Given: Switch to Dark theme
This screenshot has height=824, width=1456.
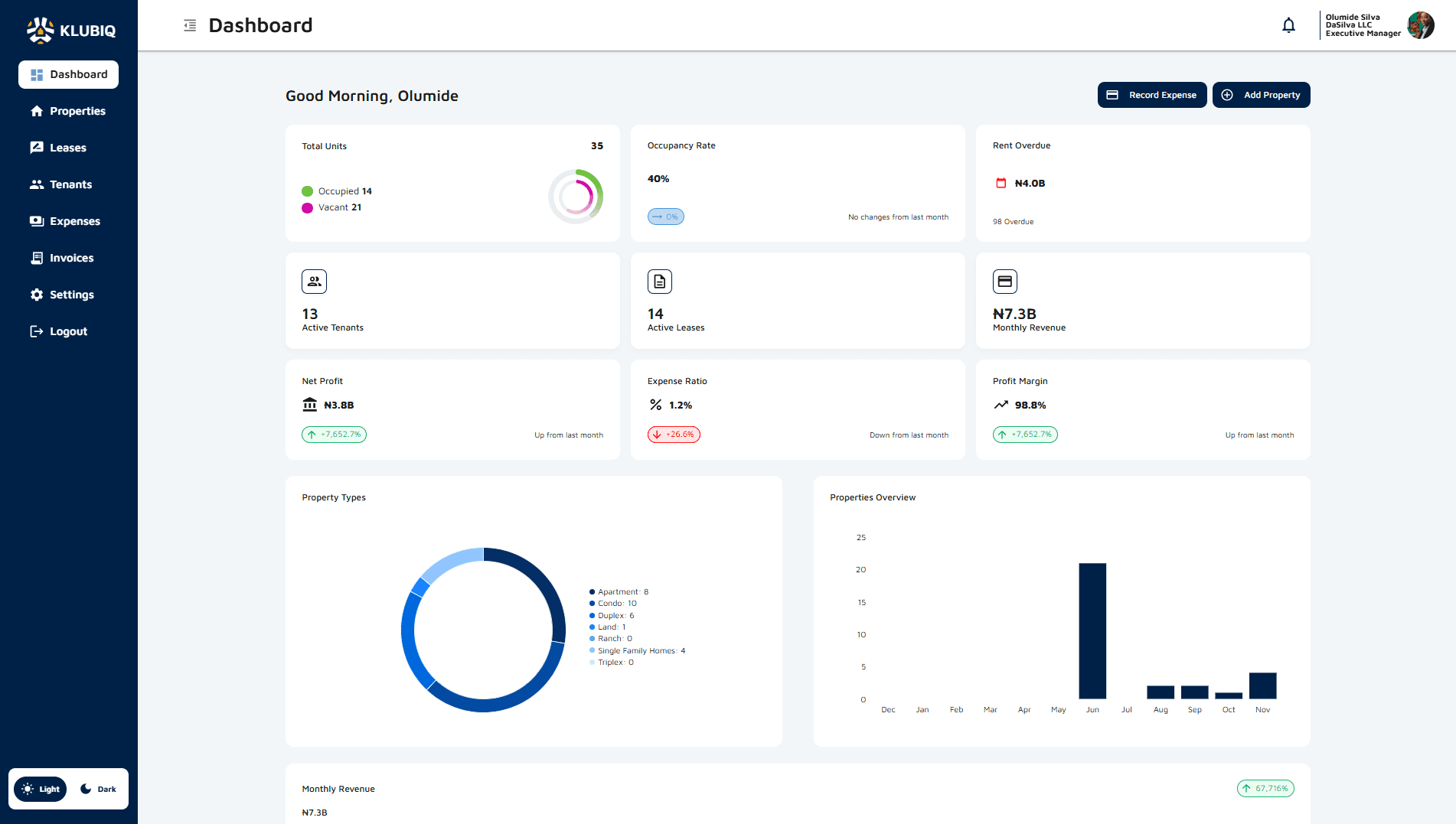Looking at the screenshot, I should [x=98, y=789].
